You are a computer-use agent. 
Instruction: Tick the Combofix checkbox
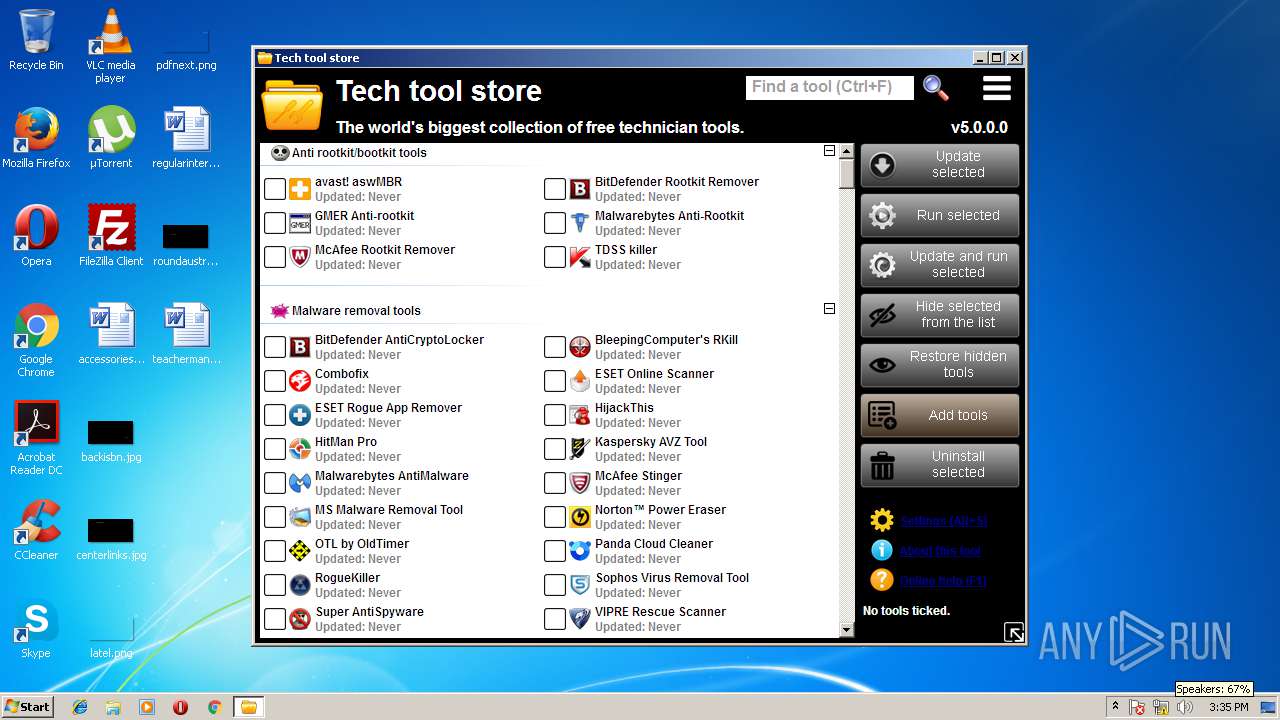275,381
